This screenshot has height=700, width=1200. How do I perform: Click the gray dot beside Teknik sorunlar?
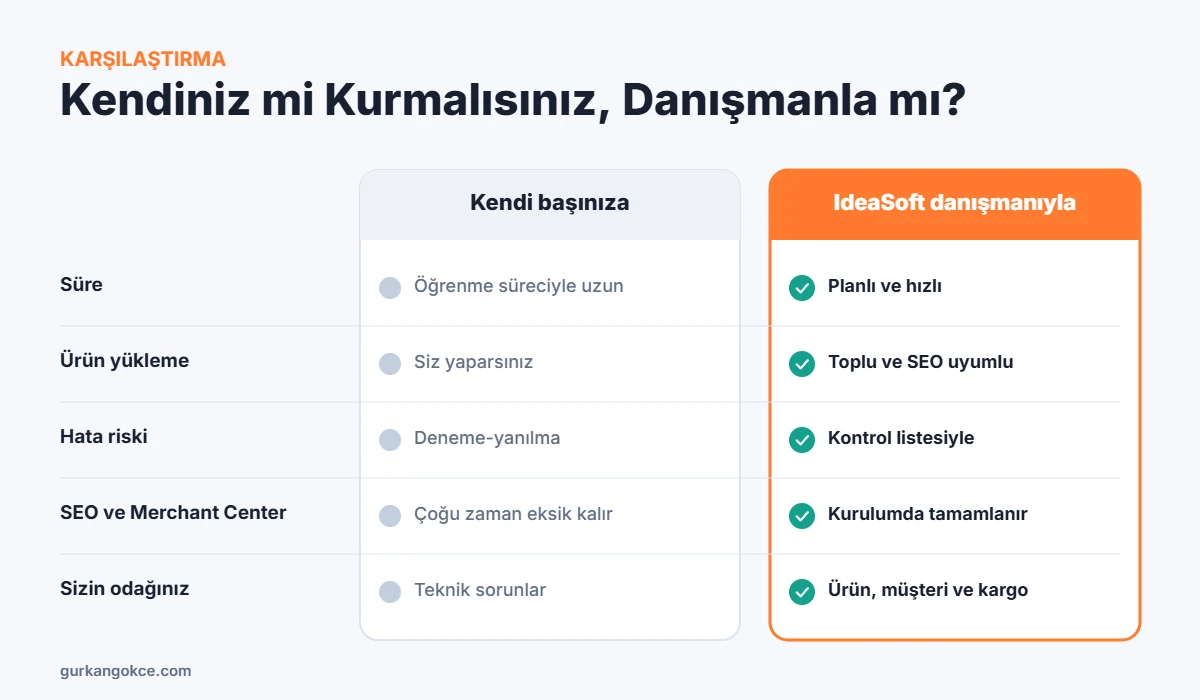390,592
